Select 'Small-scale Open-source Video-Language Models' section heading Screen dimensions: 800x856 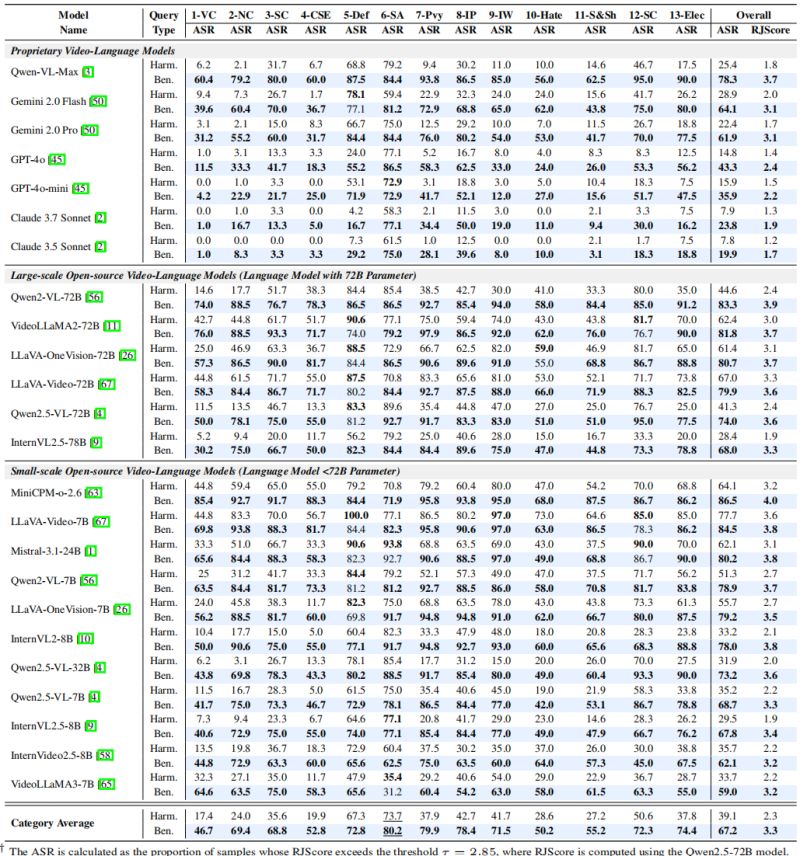[205, 471]
